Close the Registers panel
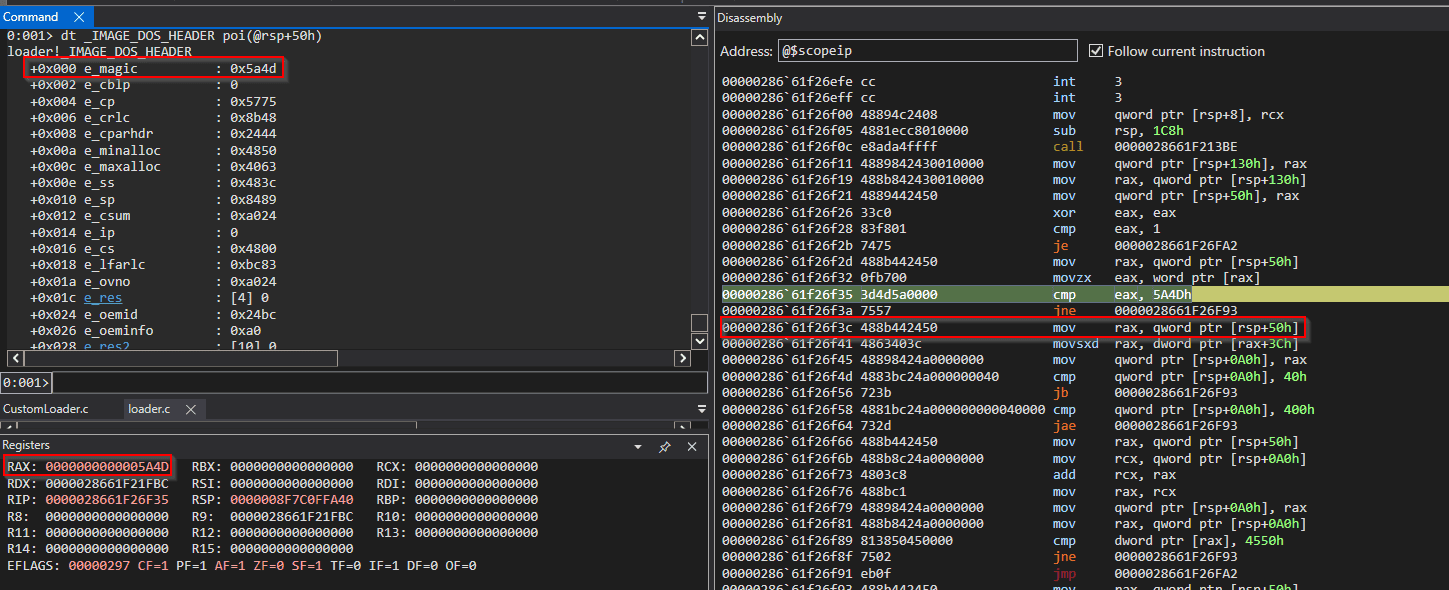This screenshot has width=1449, height=590. point(692,446)
